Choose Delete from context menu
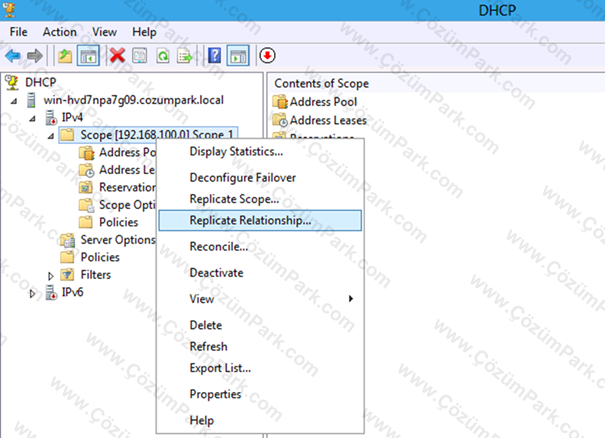The height and width of the screenshot is (438, 605). pos(260,325)
